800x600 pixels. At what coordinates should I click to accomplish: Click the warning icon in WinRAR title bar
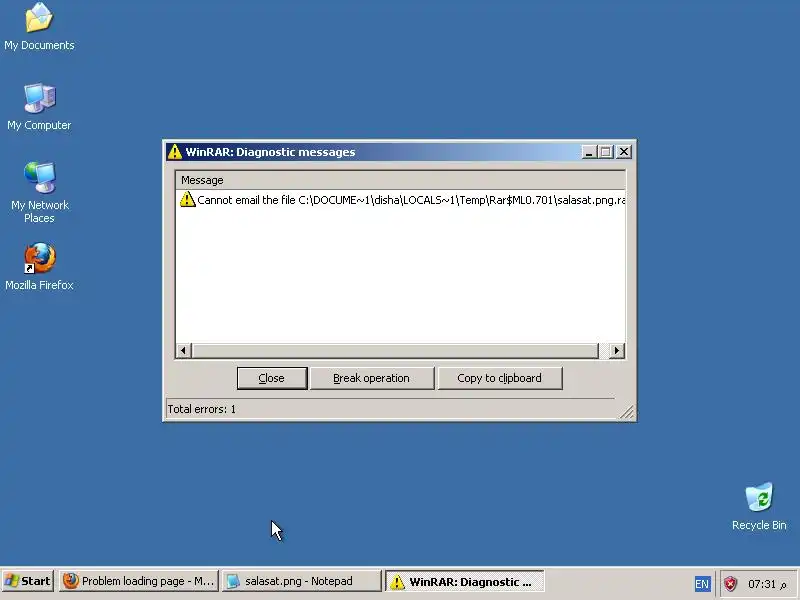[x=174, y=152]
